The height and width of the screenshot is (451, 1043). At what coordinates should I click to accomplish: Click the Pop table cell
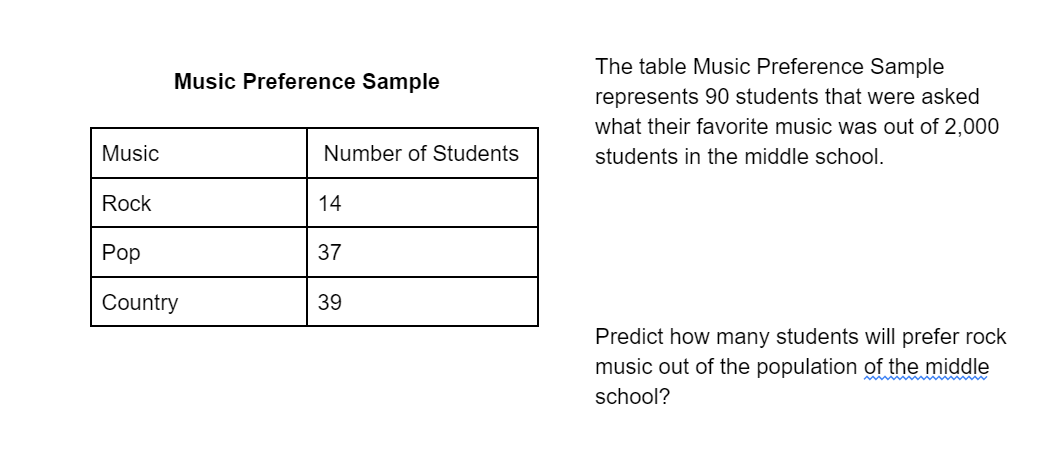point(199,252)
